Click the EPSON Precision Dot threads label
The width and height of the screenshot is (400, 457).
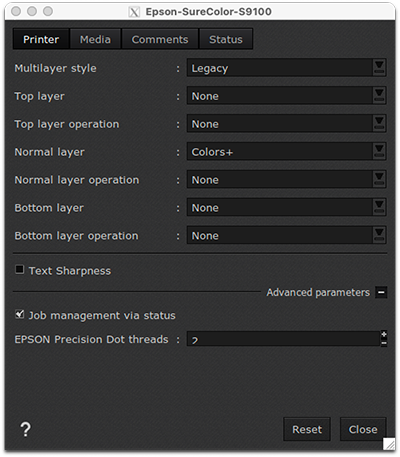91,339
